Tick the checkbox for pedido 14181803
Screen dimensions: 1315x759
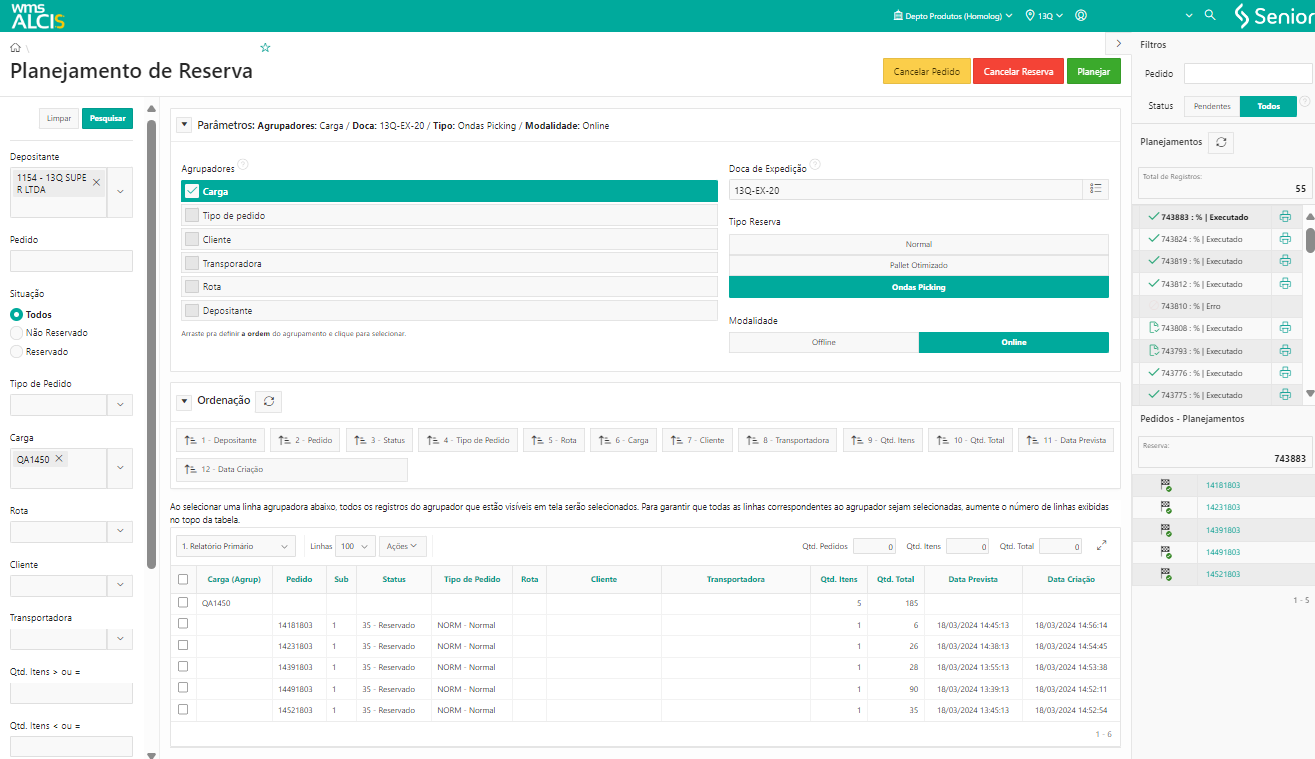click(183, 624)
